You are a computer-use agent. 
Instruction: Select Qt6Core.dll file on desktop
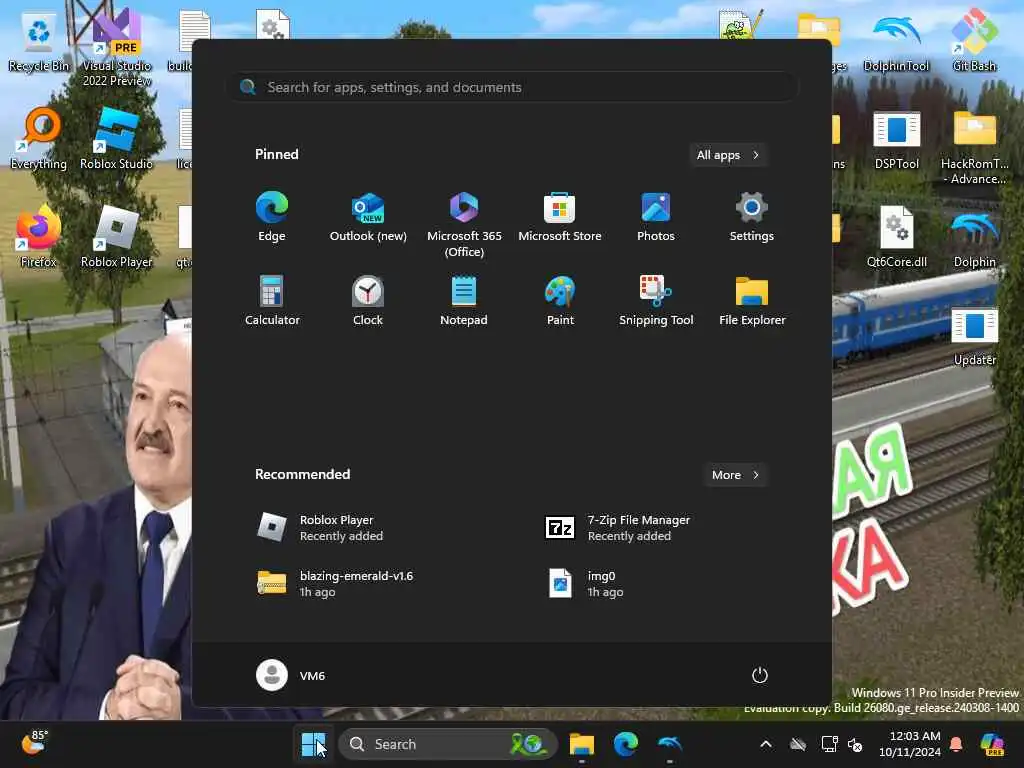897,237
